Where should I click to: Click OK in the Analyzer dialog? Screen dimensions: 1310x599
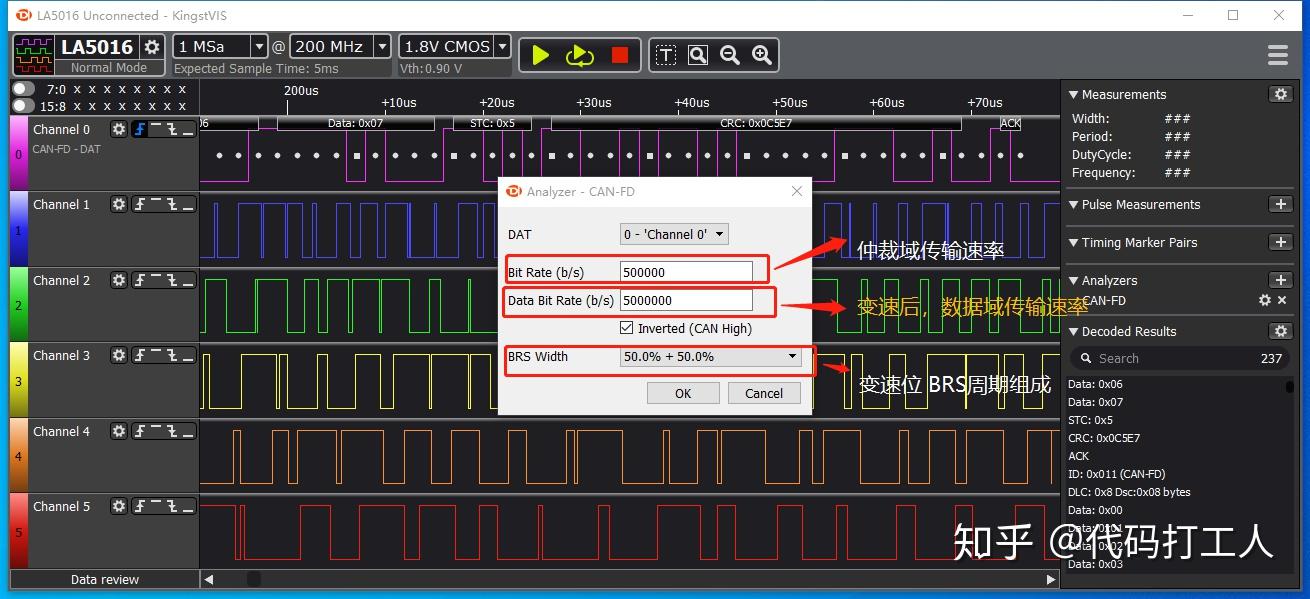(x=683, y=393)
